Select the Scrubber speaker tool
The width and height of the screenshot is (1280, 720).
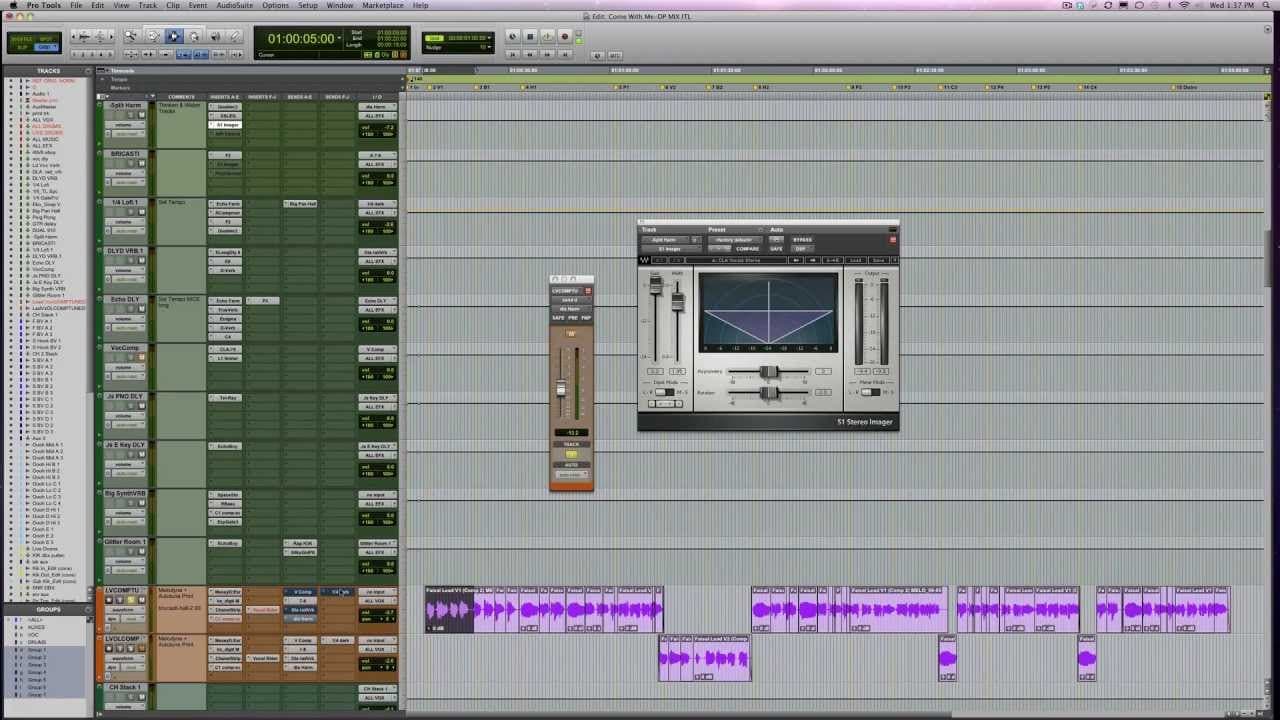point(215,36)
